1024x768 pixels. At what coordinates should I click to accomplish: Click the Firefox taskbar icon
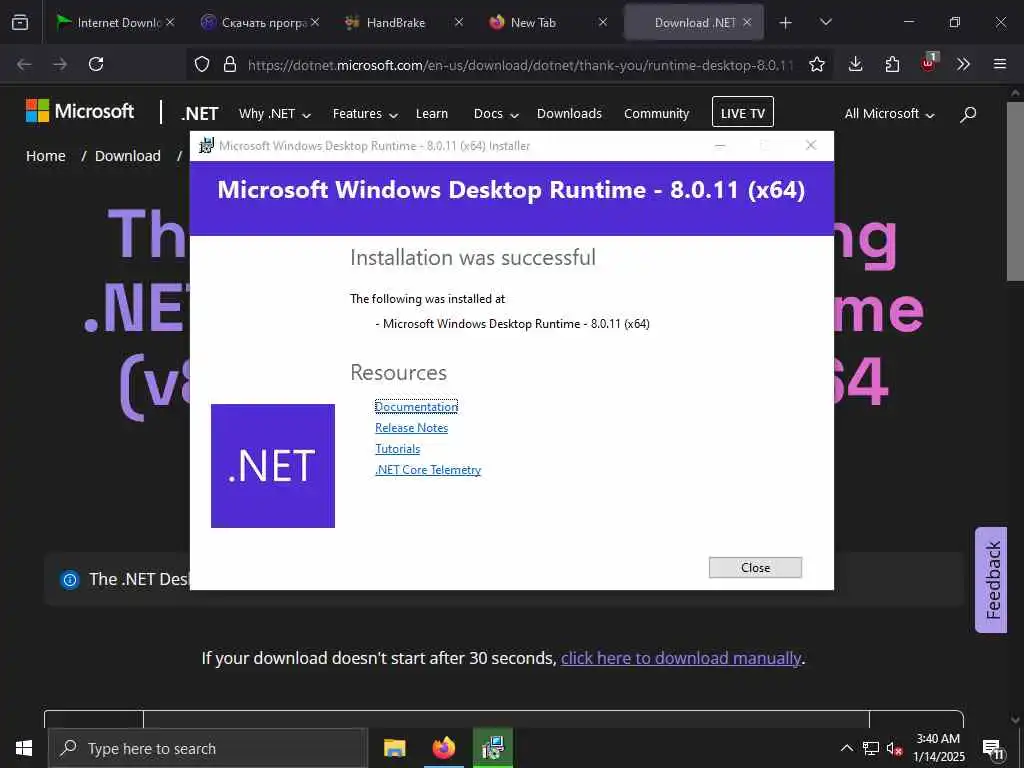tap(443, 748)
